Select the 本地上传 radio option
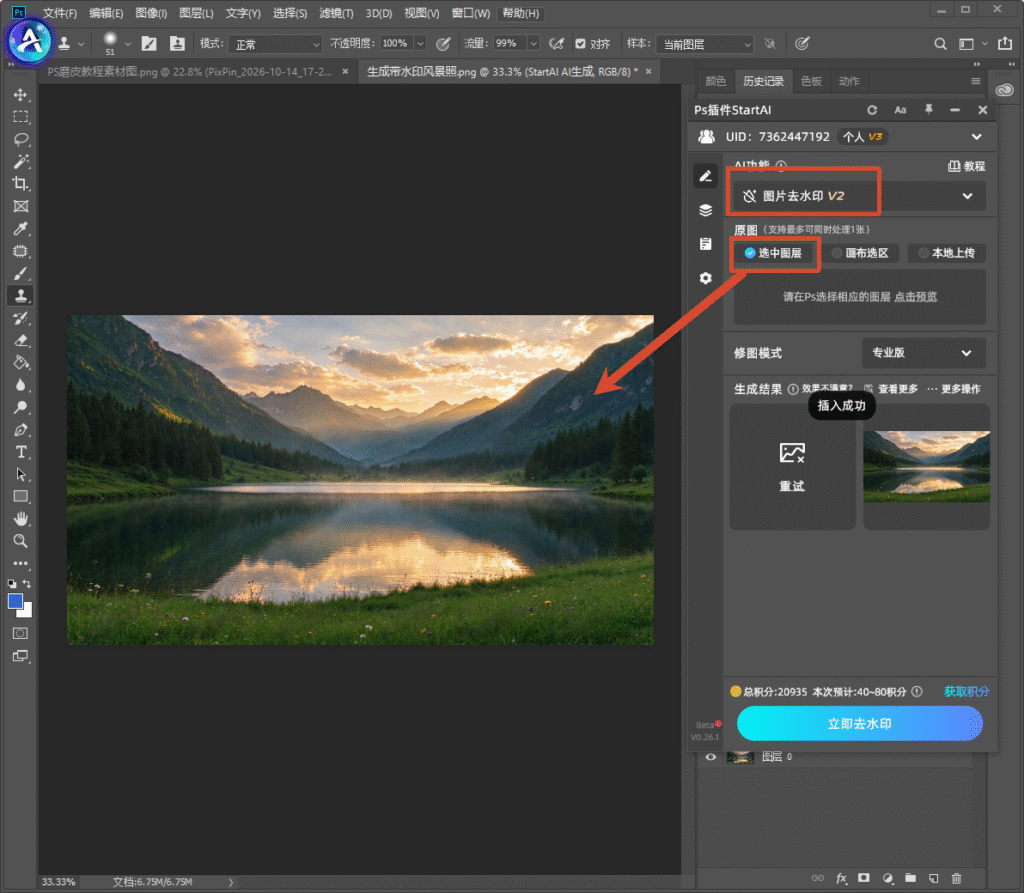The image size is (1024, 893). point(946,253)
